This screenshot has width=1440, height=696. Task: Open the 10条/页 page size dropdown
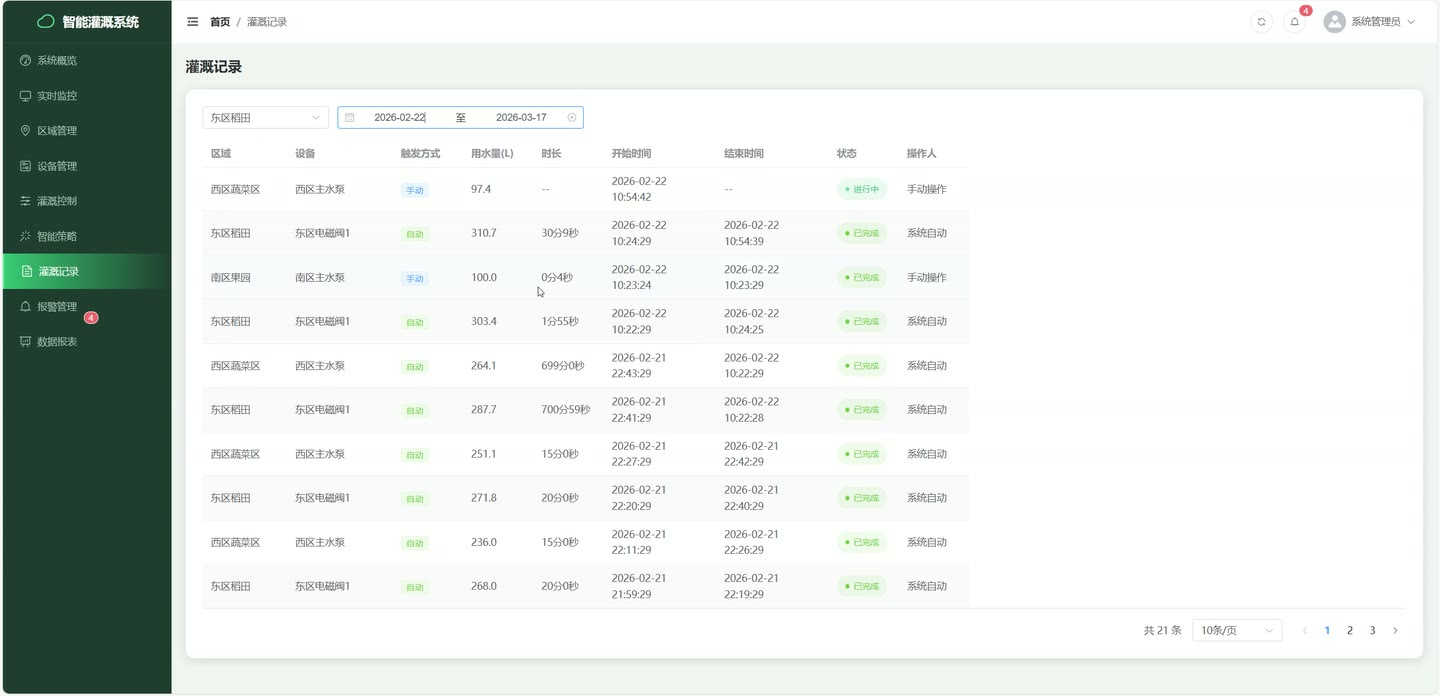point(1237,630)
